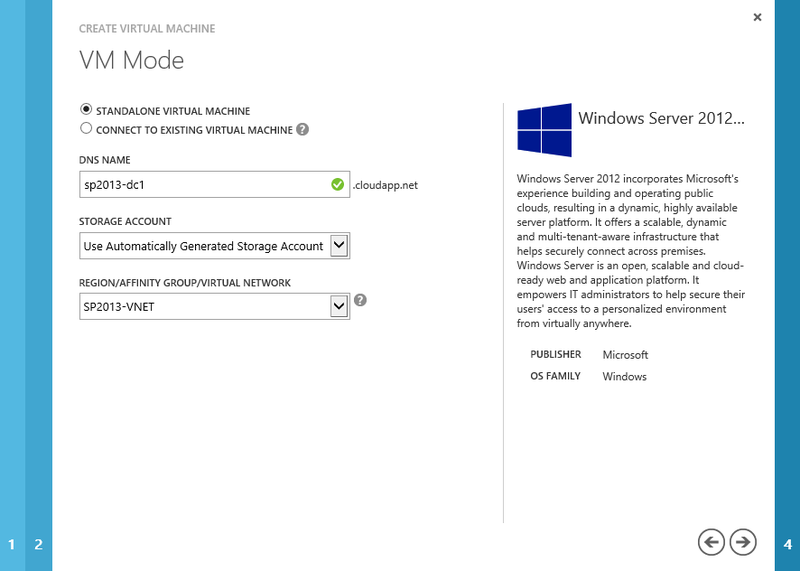Click the Windows Server logo image
800x571 pixels.
point(544,130)
